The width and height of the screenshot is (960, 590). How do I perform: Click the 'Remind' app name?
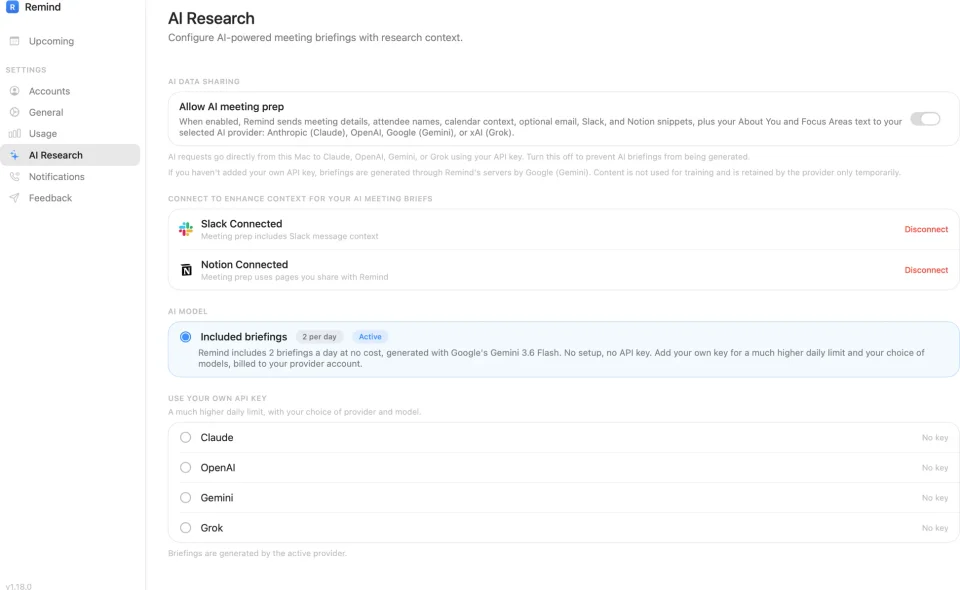(43, 7)
